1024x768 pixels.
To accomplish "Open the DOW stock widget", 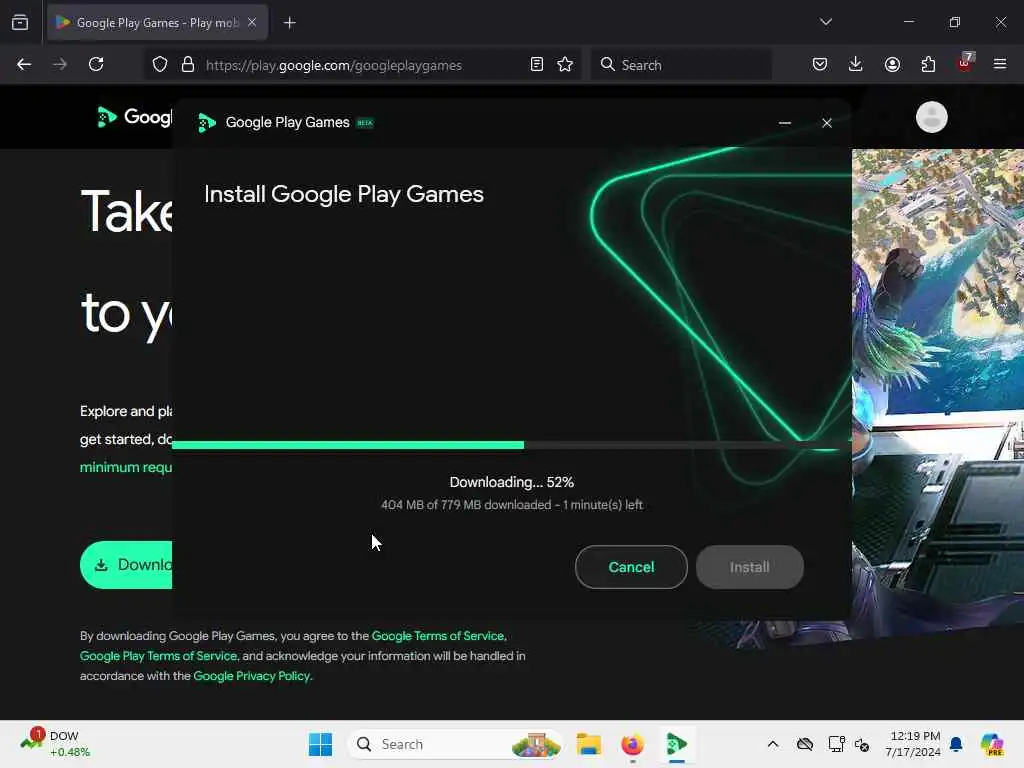I will tap(55, 744).
